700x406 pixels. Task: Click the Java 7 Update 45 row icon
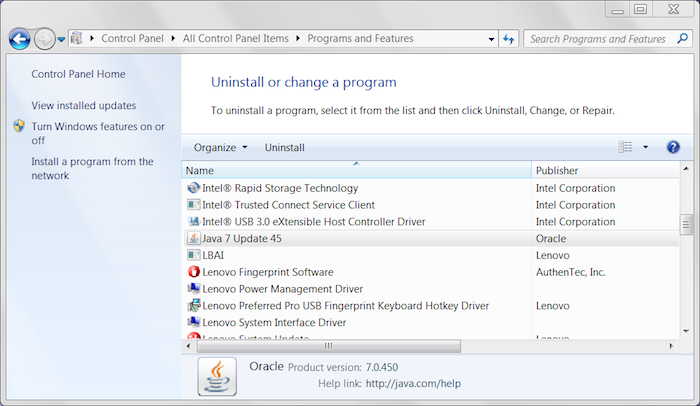click(x=193, y=238)
